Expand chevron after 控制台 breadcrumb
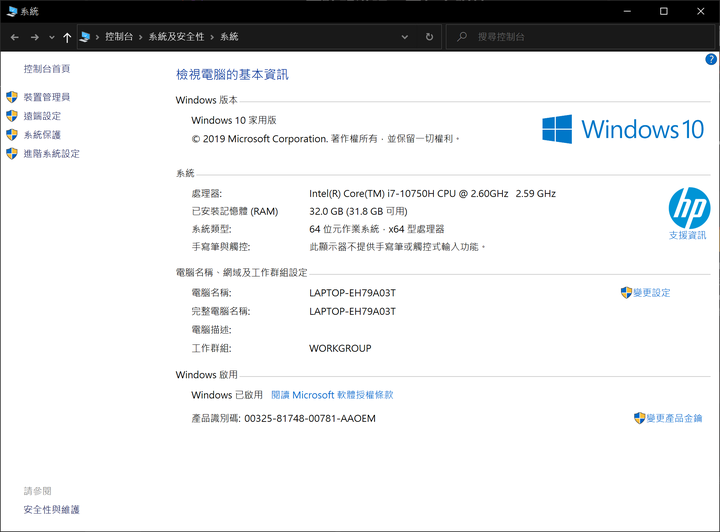 click(141, 37)
